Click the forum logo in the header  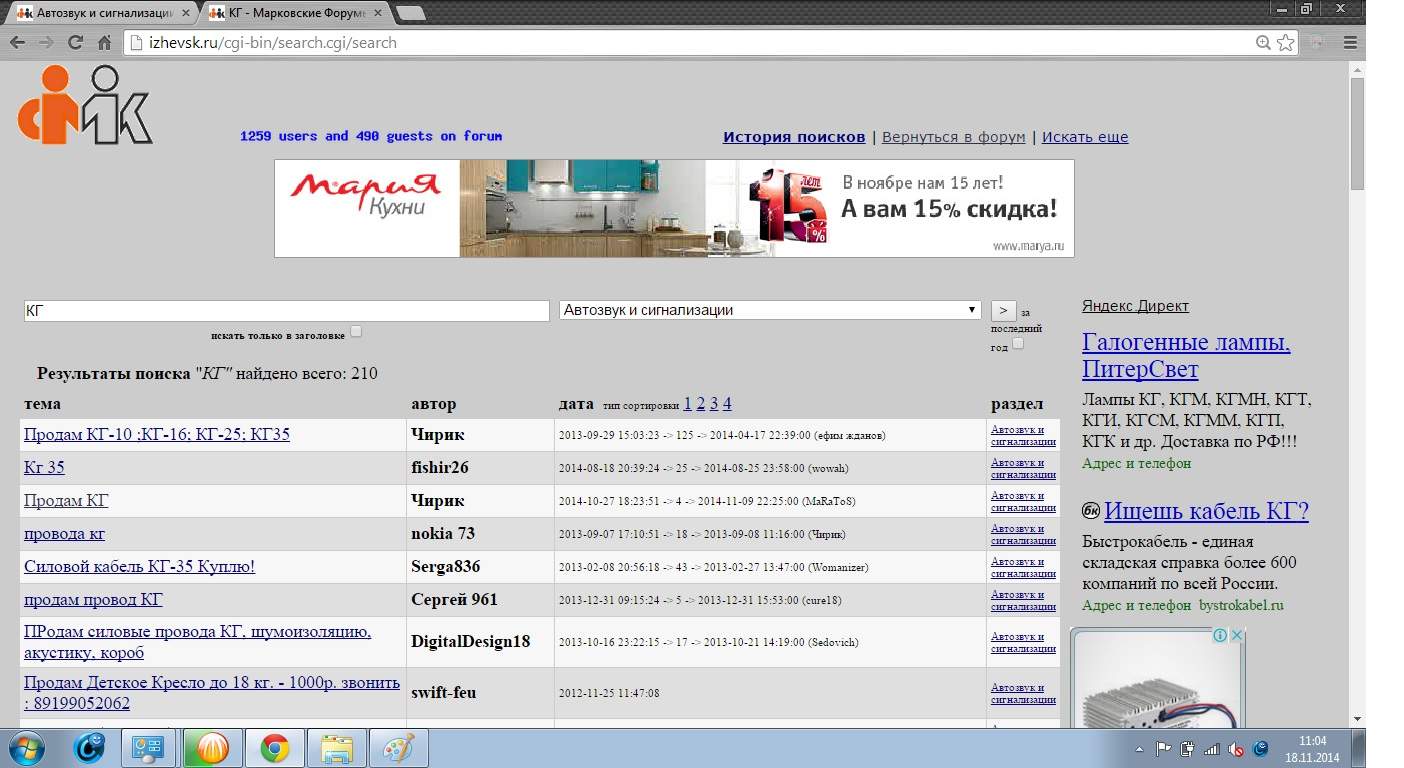click(85, 105)
